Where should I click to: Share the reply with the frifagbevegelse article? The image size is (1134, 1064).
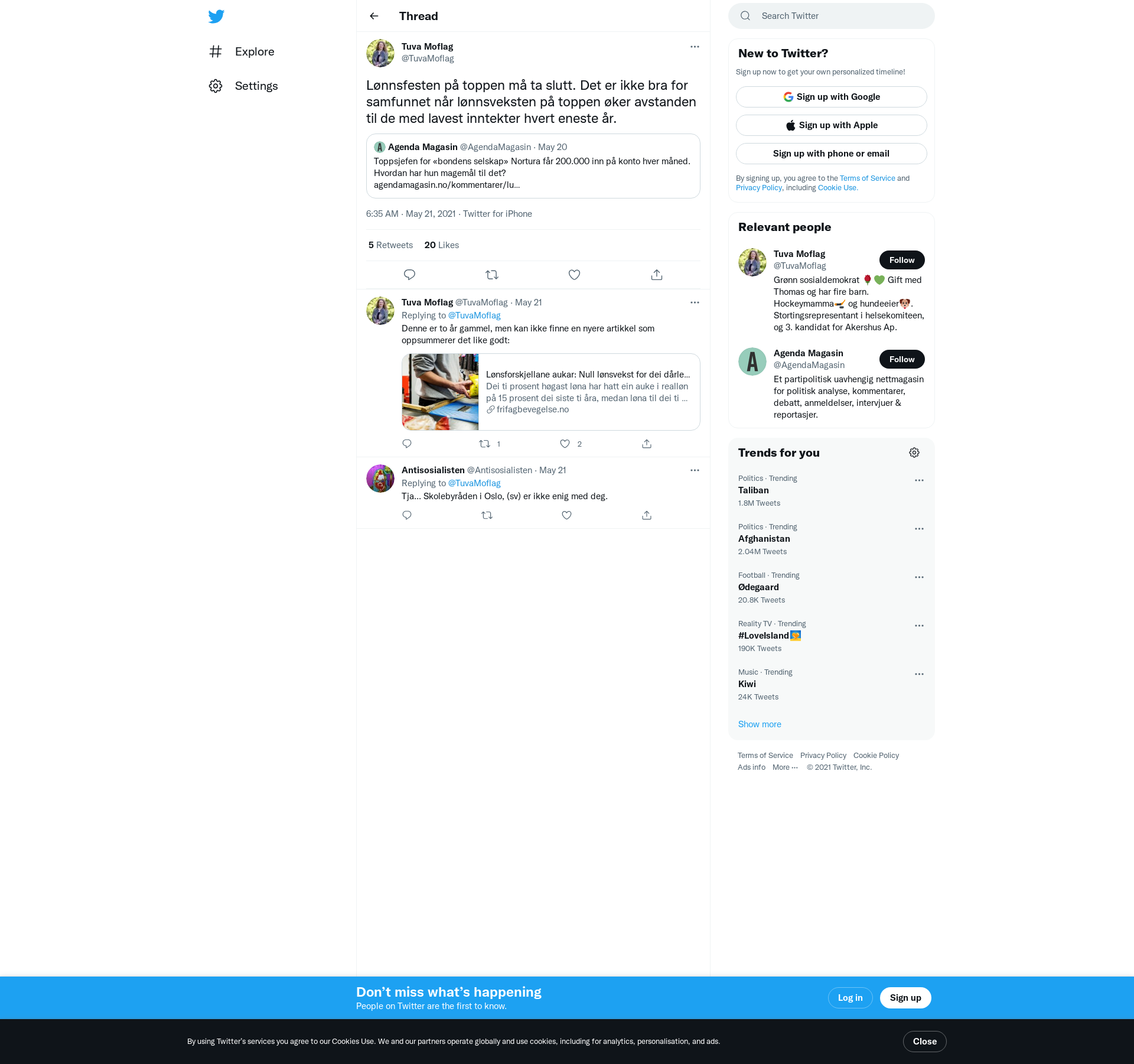coord(647,444)
